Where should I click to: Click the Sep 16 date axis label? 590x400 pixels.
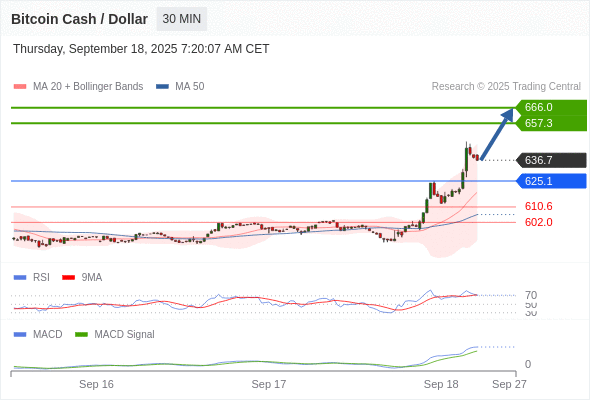[96, 384]
